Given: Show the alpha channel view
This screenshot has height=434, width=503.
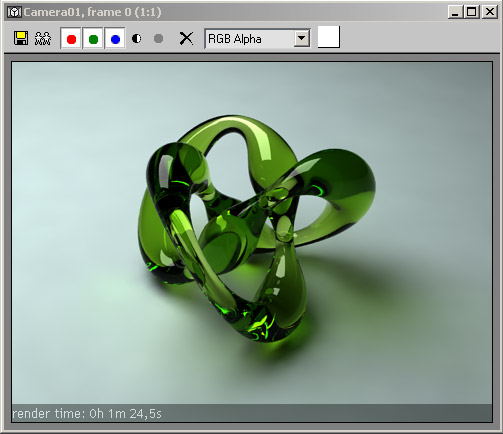Looking at the screenshot, I should click(137, 39).
